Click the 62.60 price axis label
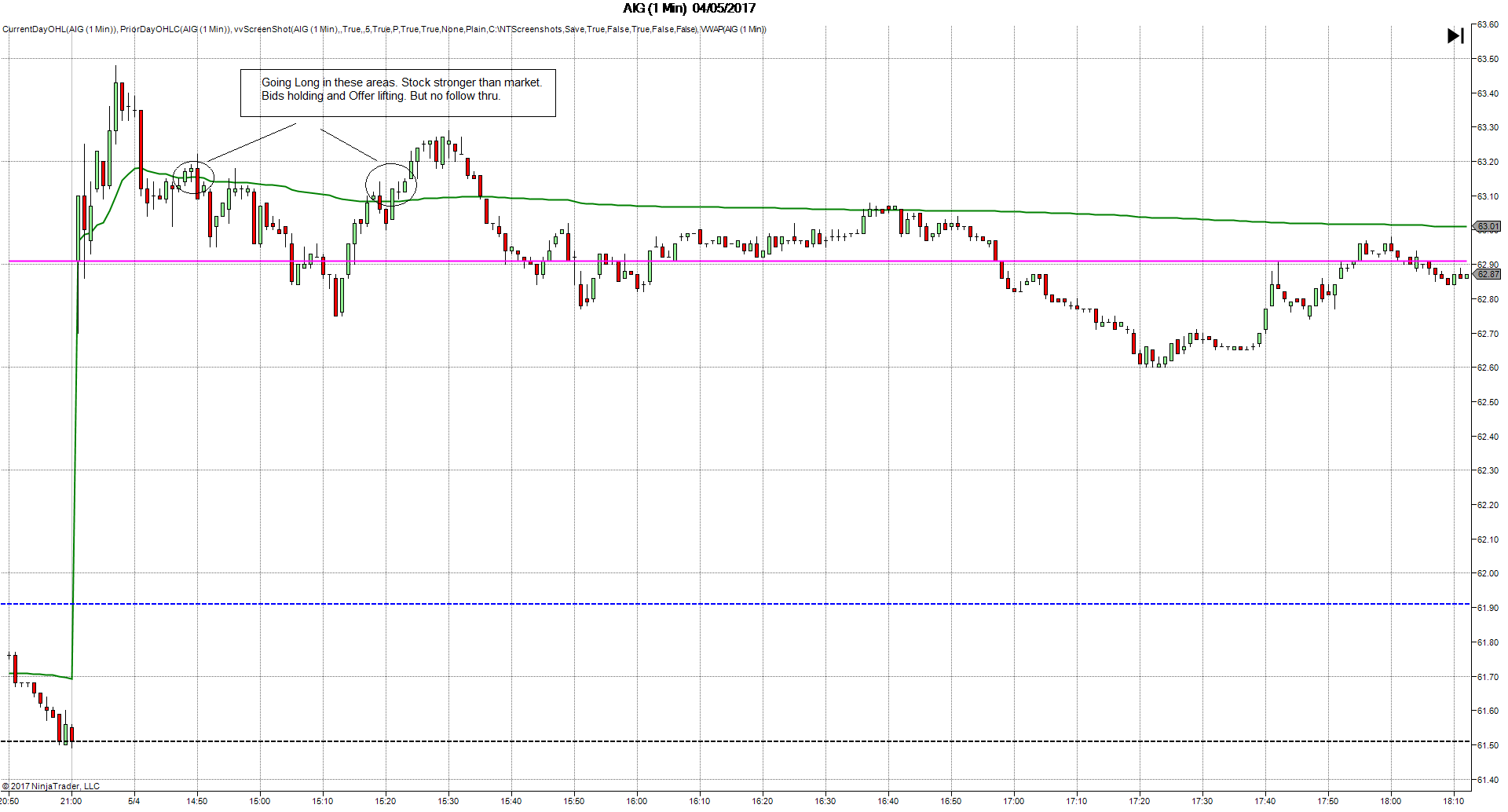Image resolution: width=1508 pixels, height=812 pixels. coord(1488,368)
